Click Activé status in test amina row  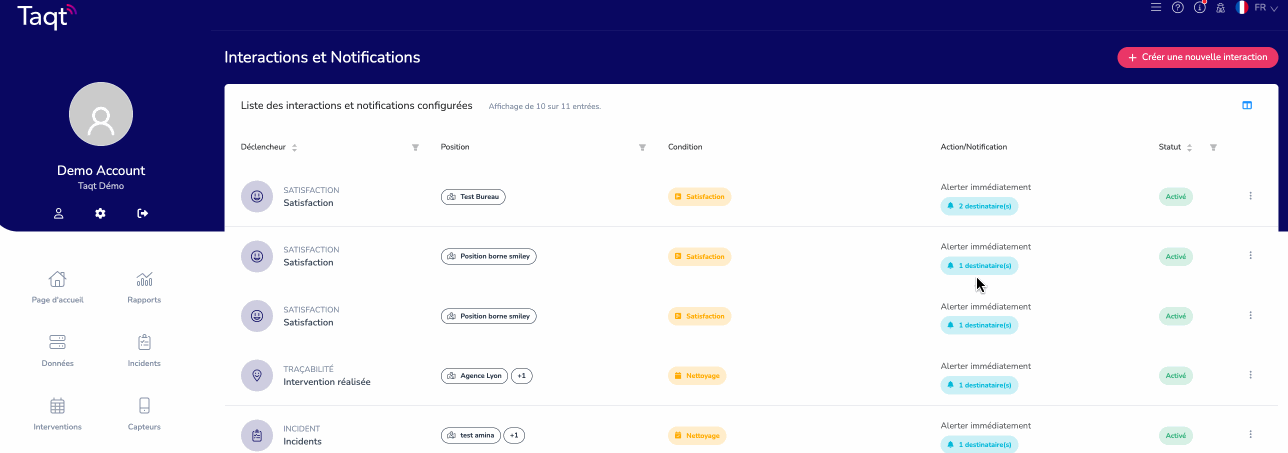[1176, 436]
